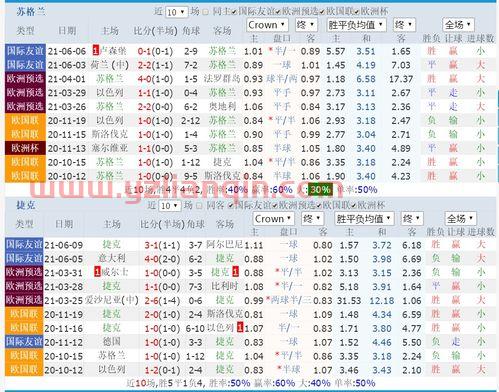Open 爱沙尼亚(中) team link

tap(112, 300)
